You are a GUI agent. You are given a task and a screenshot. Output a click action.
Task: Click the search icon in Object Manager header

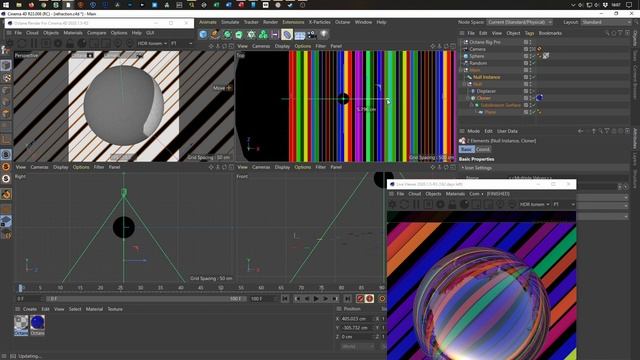pos(607,33)
